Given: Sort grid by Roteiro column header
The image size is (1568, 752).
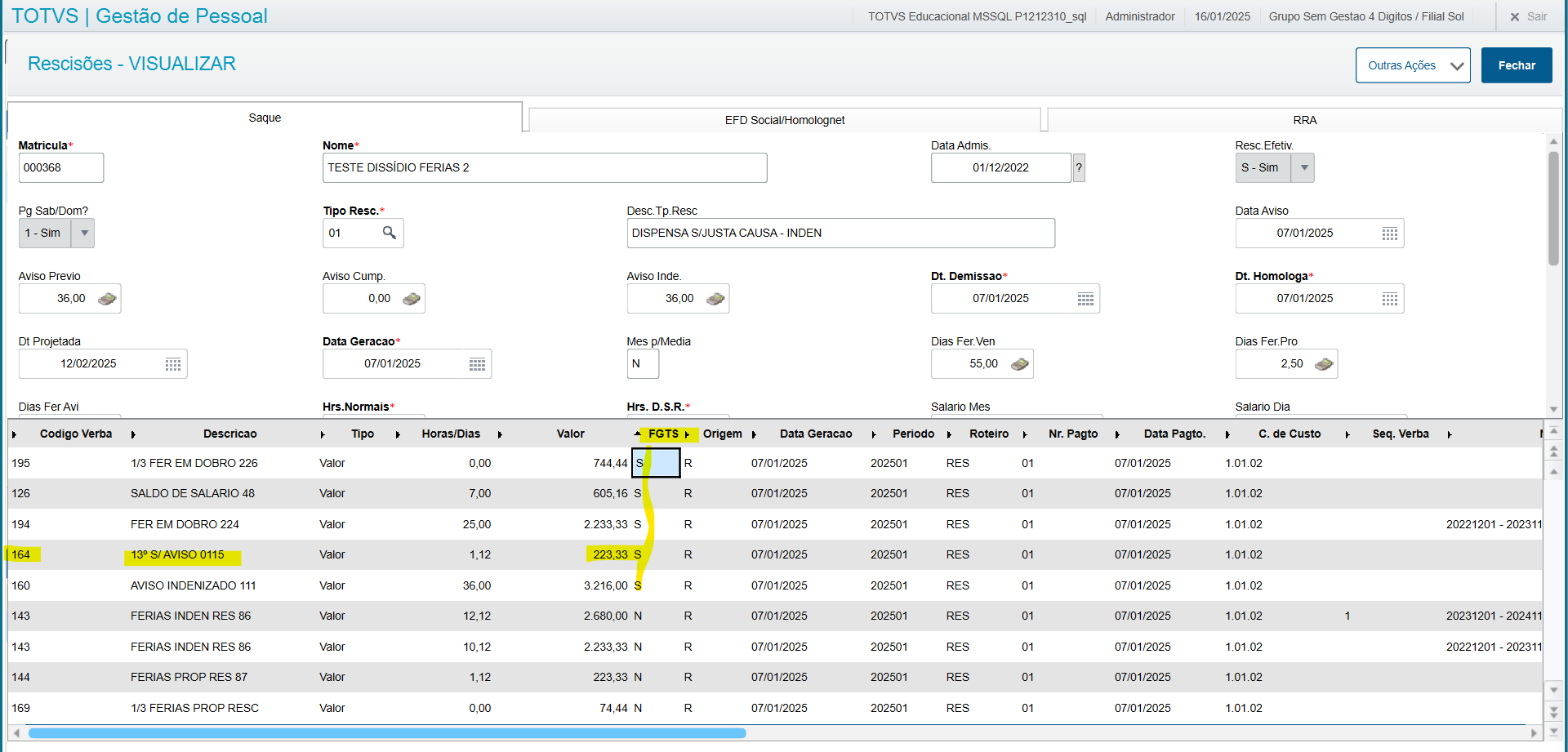Looking at the screenshot, I should pyautogui.click(x=989, y=434).
